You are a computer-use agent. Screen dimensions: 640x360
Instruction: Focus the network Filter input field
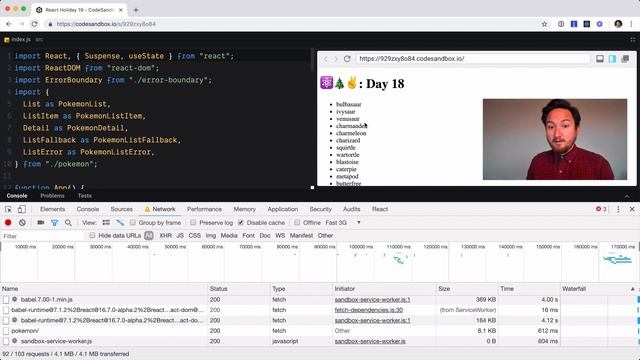tap(42, 236)
